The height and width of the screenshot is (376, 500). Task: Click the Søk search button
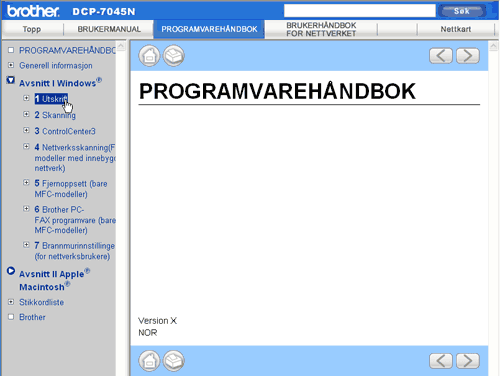click(x=462, y=11)
